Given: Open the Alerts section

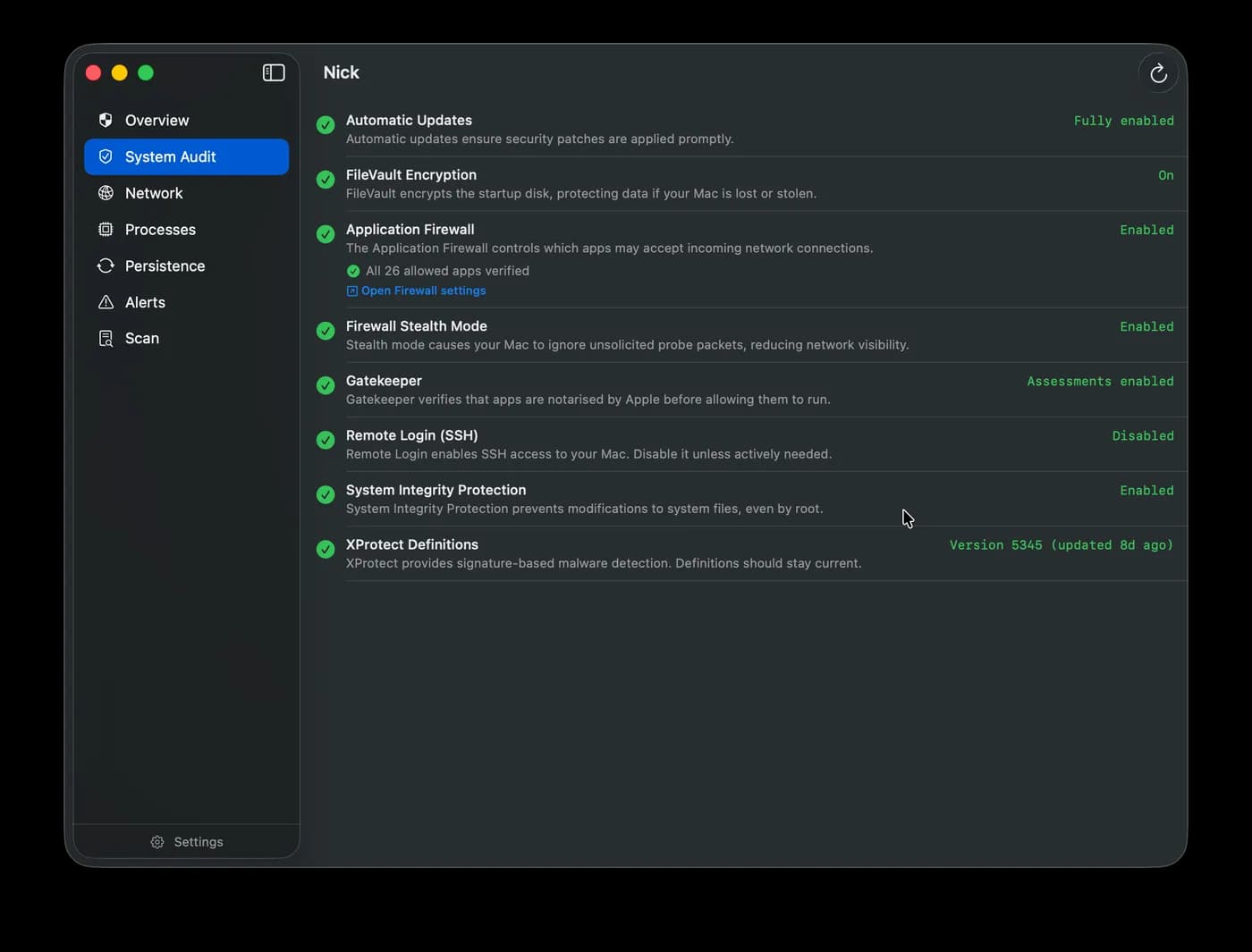Looking at the screenshot, I should point(186,302).
